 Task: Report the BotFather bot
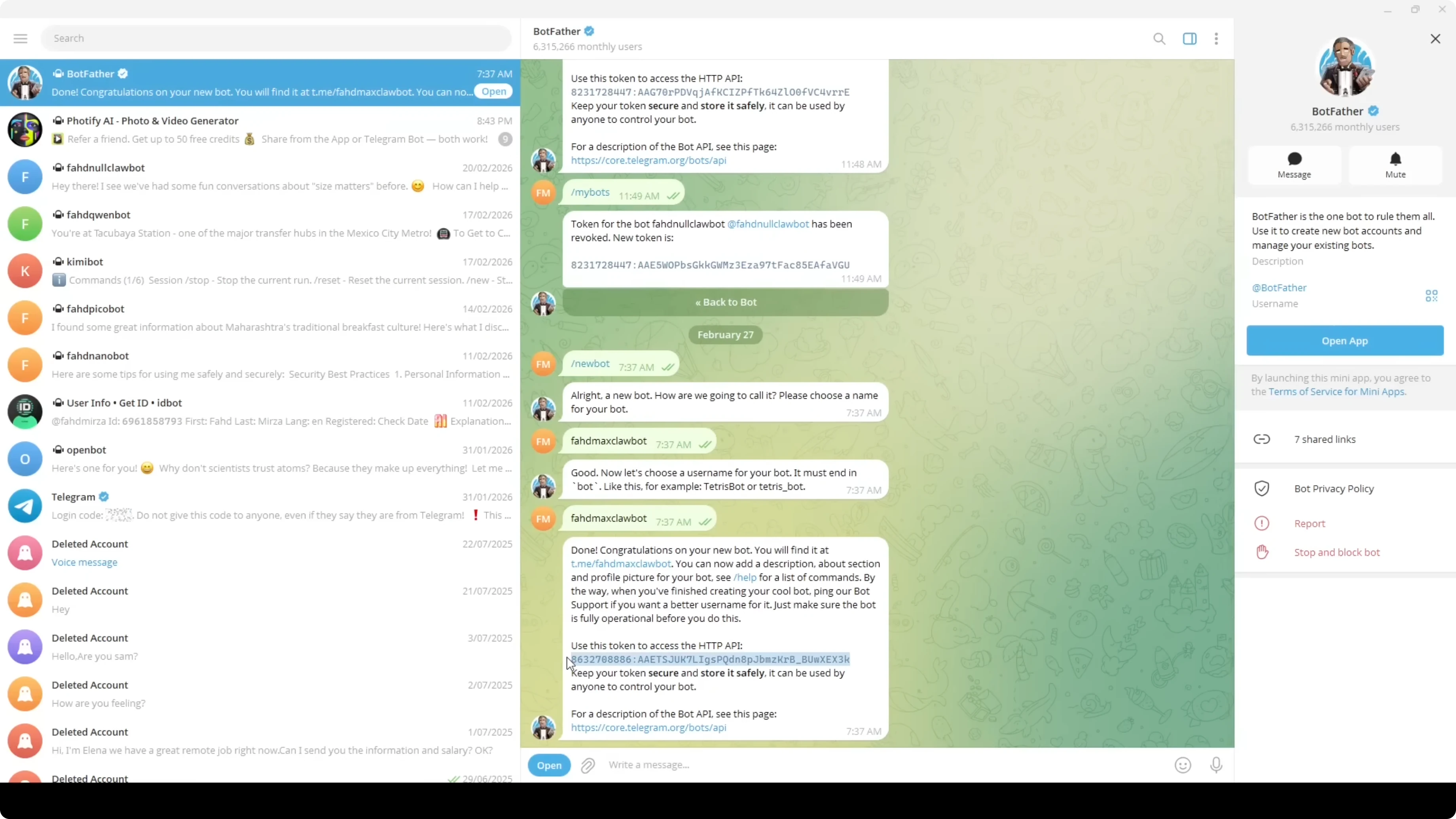click(1310, 523)
